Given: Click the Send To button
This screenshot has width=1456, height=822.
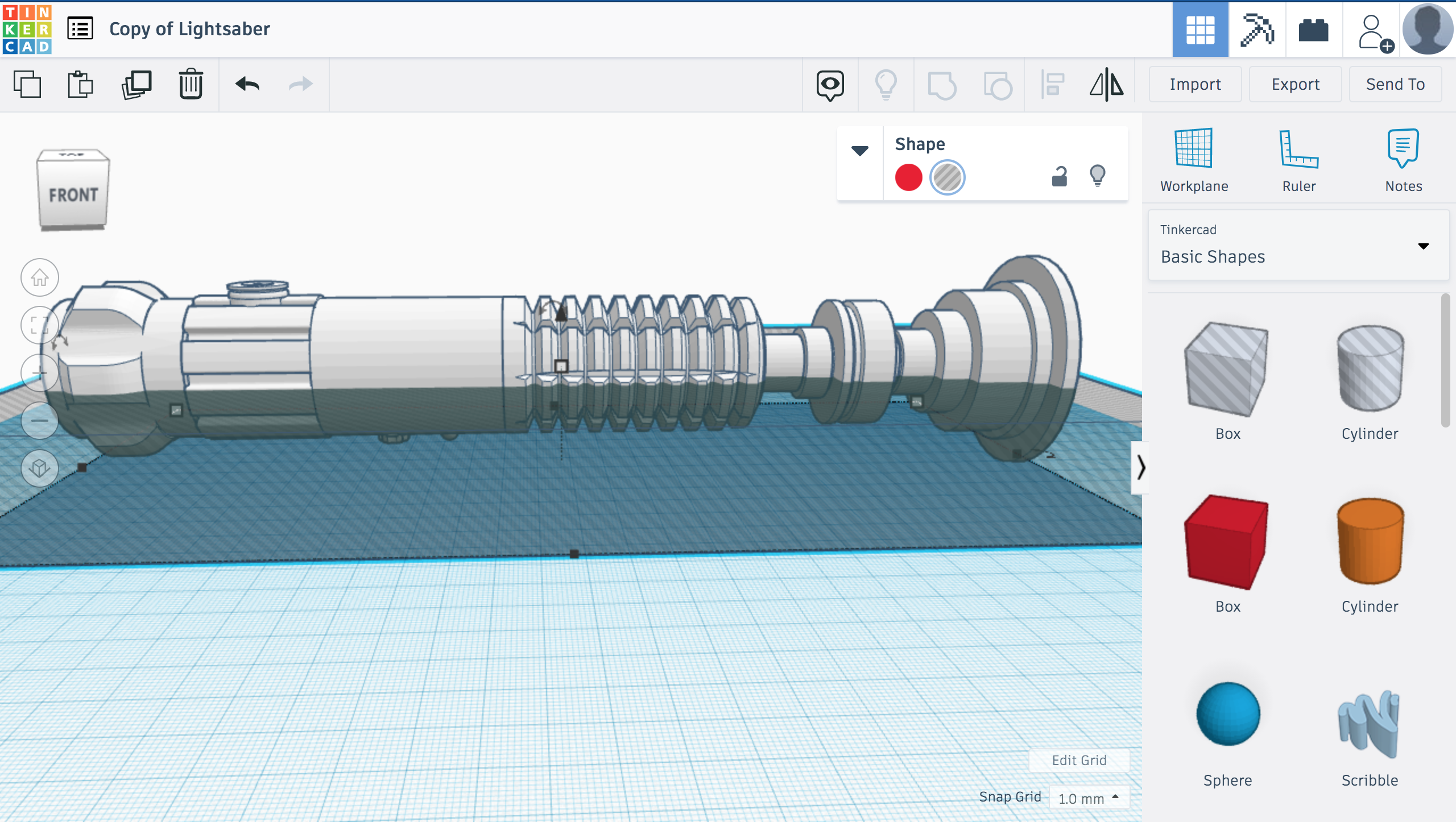Looking at the screenshot, I should 1395,84.
